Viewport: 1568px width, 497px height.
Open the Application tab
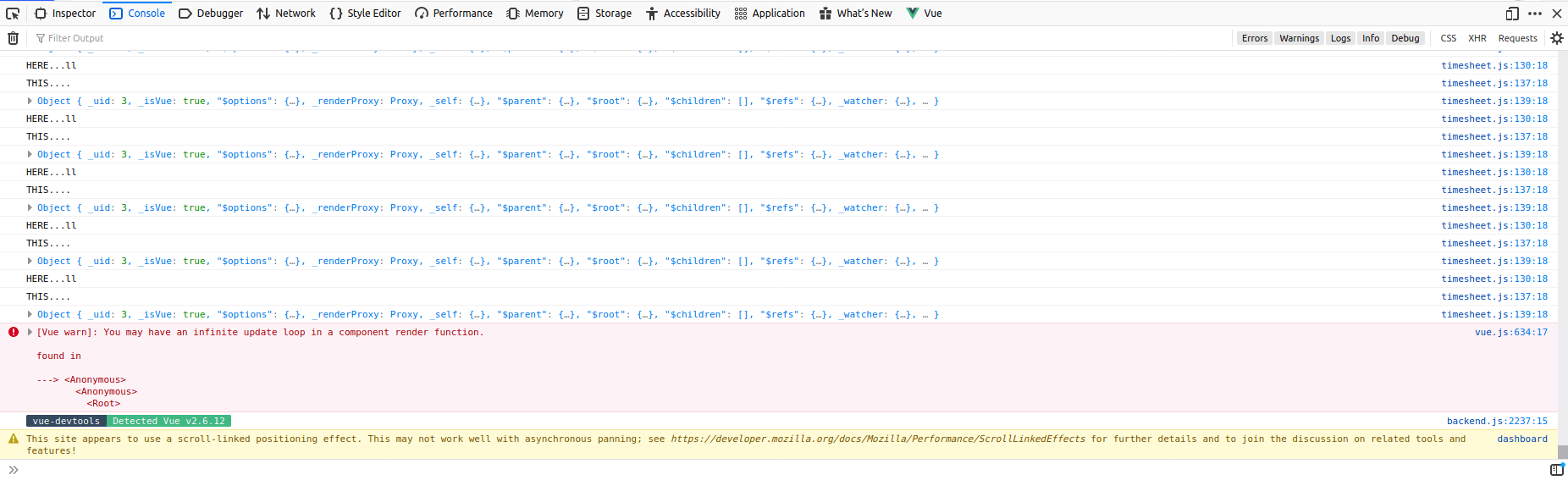[770, 14]
